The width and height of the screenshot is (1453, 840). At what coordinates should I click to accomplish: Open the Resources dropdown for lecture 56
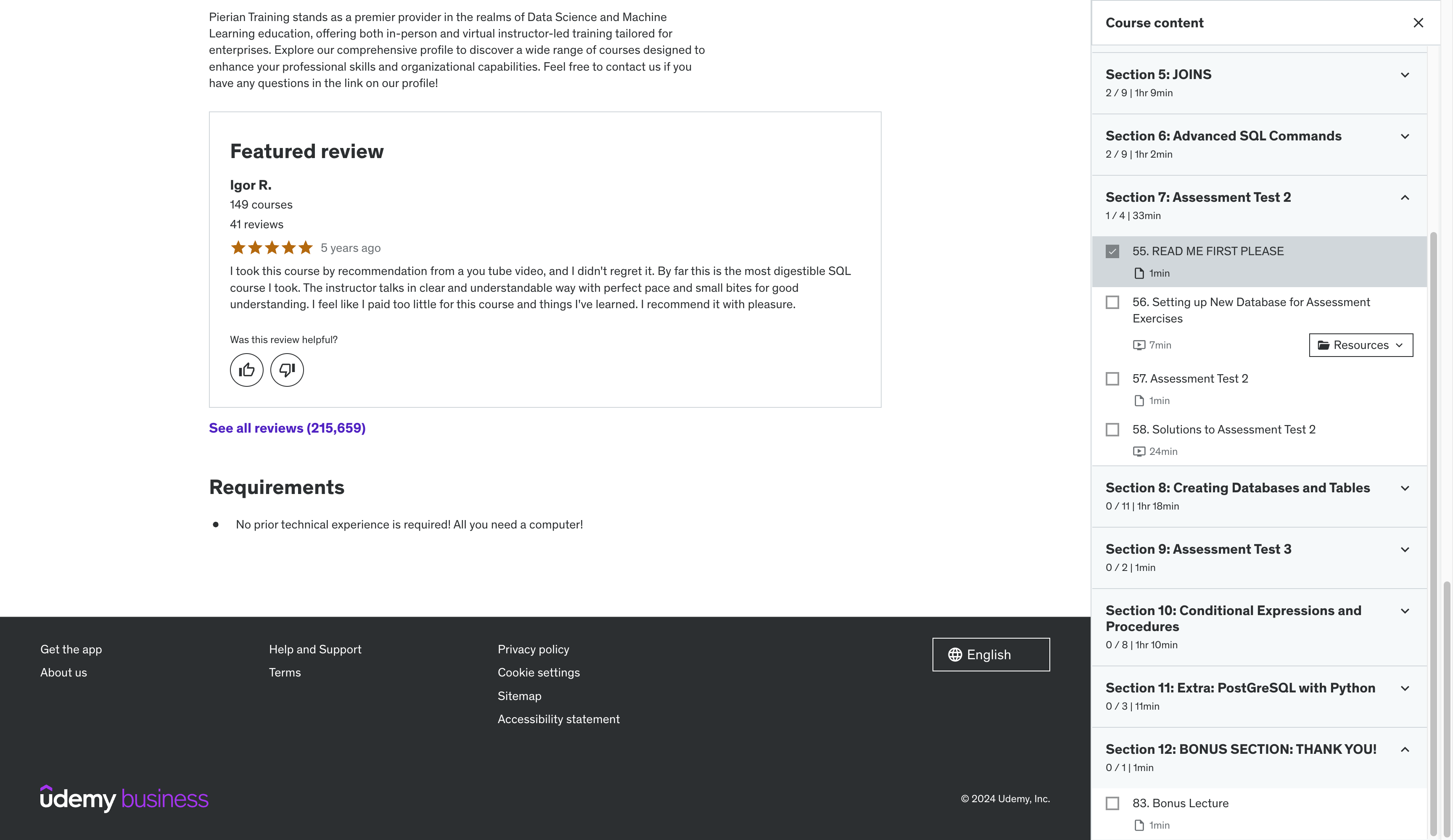pyautogui.click(x=1361, y=345)
